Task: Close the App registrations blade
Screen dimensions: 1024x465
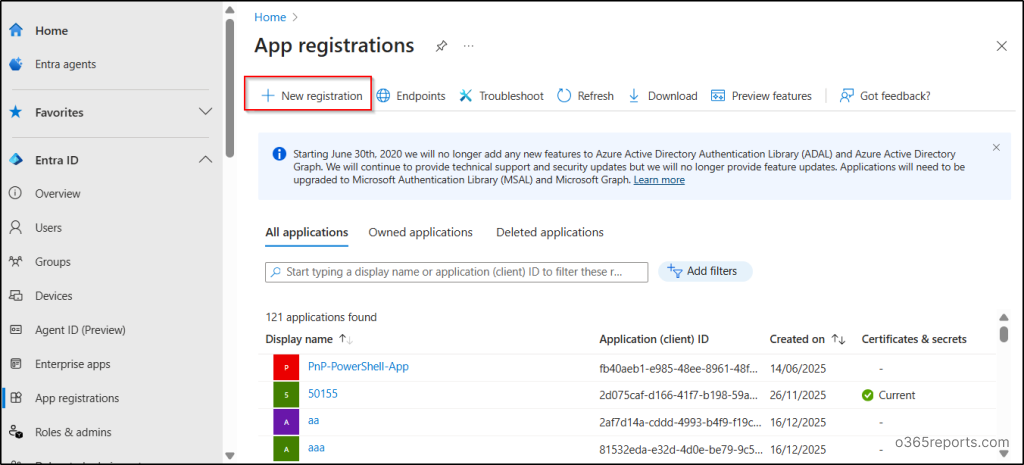Action: coord(1001,46)
